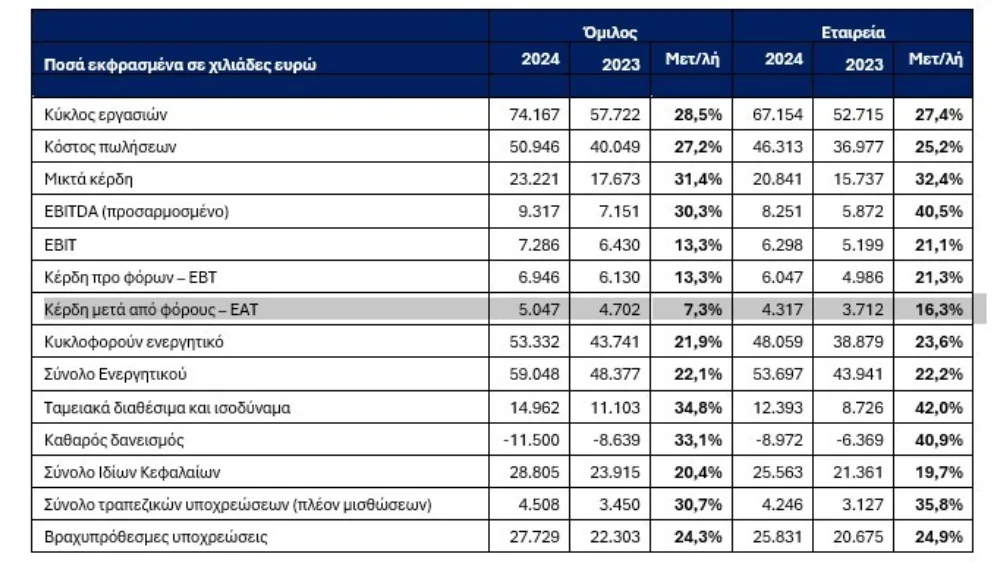1000x563 pixels.
Task: Click the Καθαρός δανεισμός value -11.500
Action: (531, 440)
